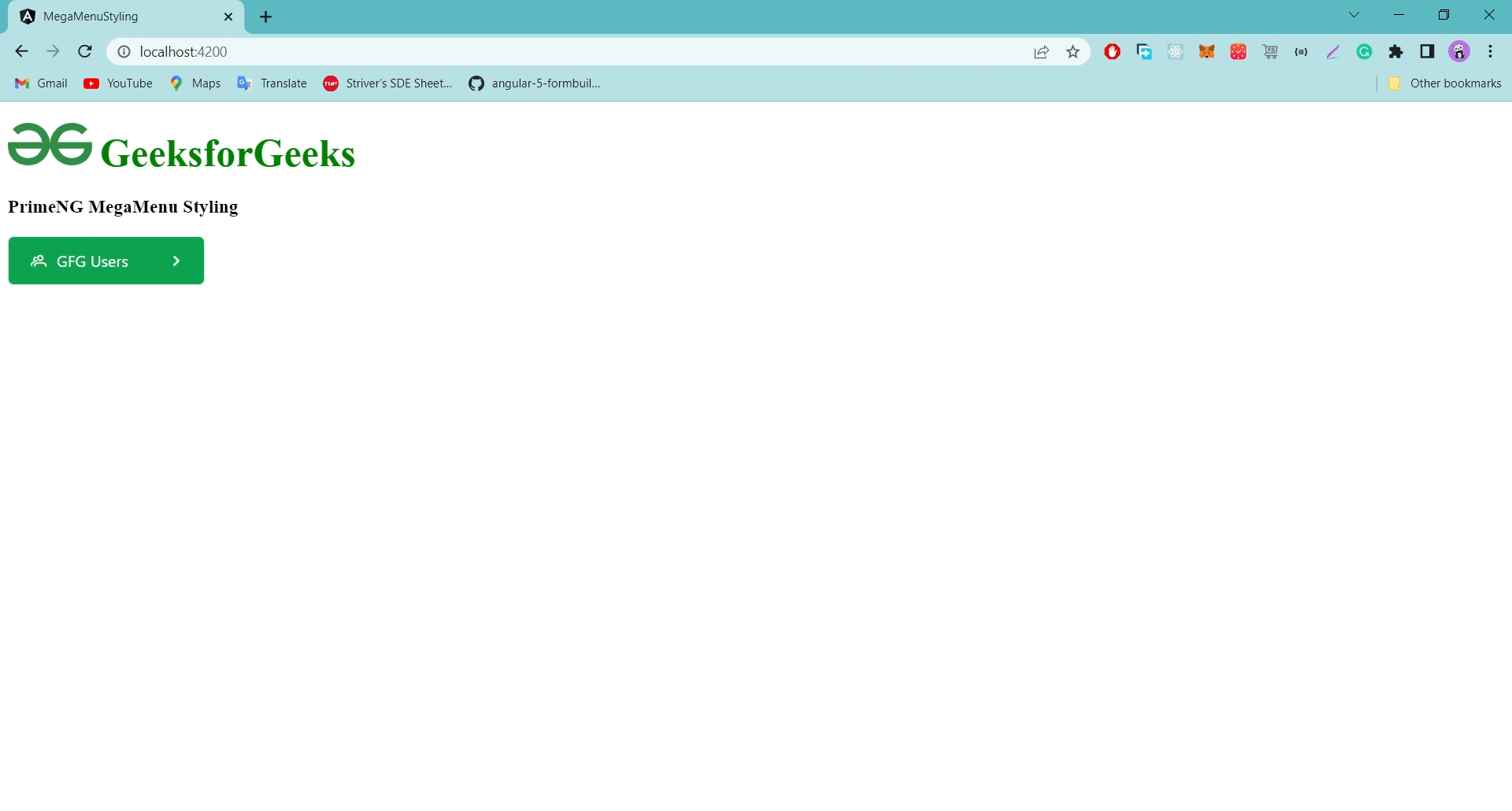The image size is (1512, 811).
Task: Open the Maps bookmark
Action: click(195, 83)
